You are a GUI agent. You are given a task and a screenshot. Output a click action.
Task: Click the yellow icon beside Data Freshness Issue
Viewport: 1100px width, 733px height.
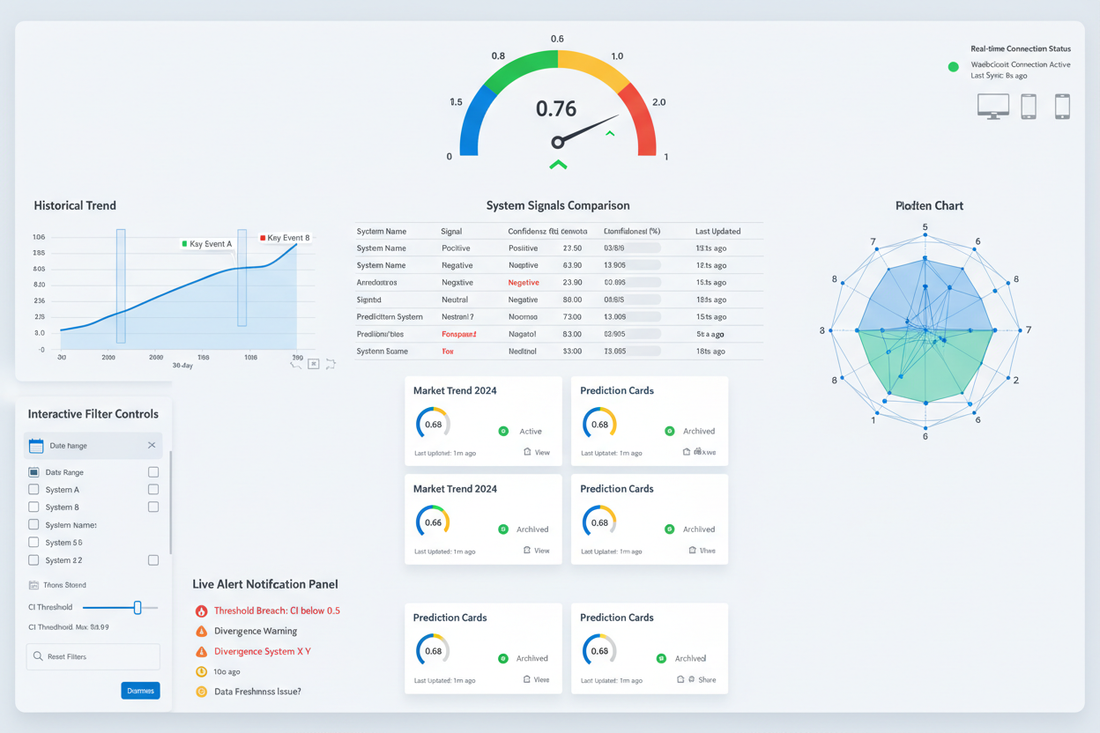201,692
